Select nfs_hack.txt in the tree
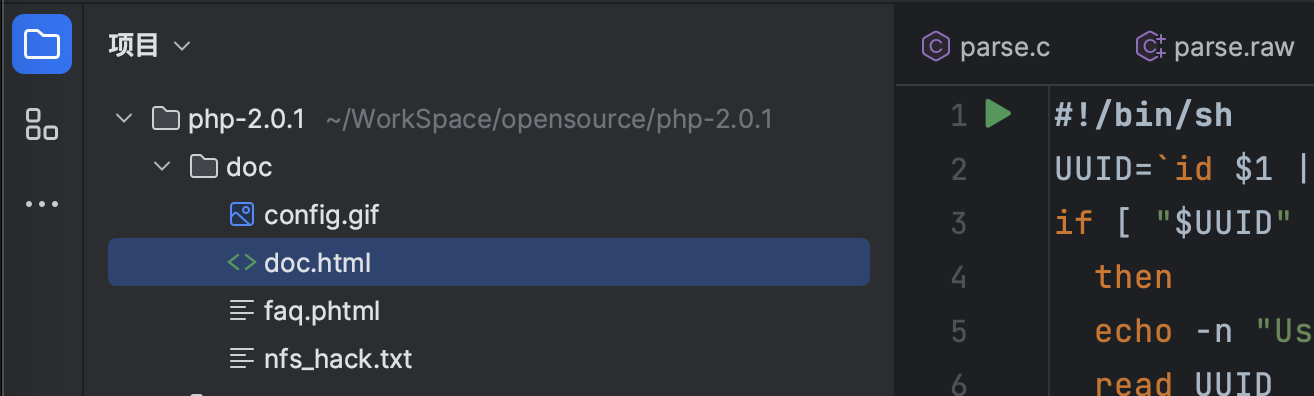This screenshot has width=1314, height=396. [338, 359]
